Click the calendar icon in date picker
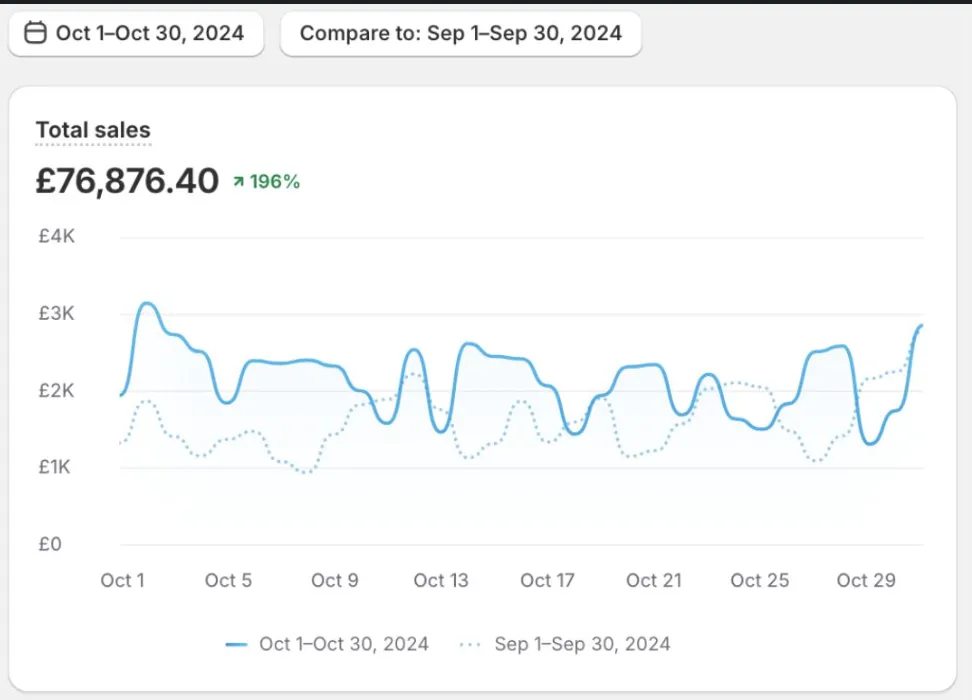This screenshot has height=700, width=972. pos(35,34)
